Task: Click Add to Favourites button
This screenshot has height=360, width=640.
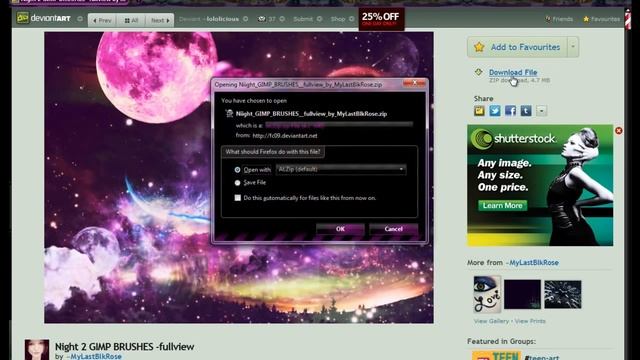Action: click(517, 47)
